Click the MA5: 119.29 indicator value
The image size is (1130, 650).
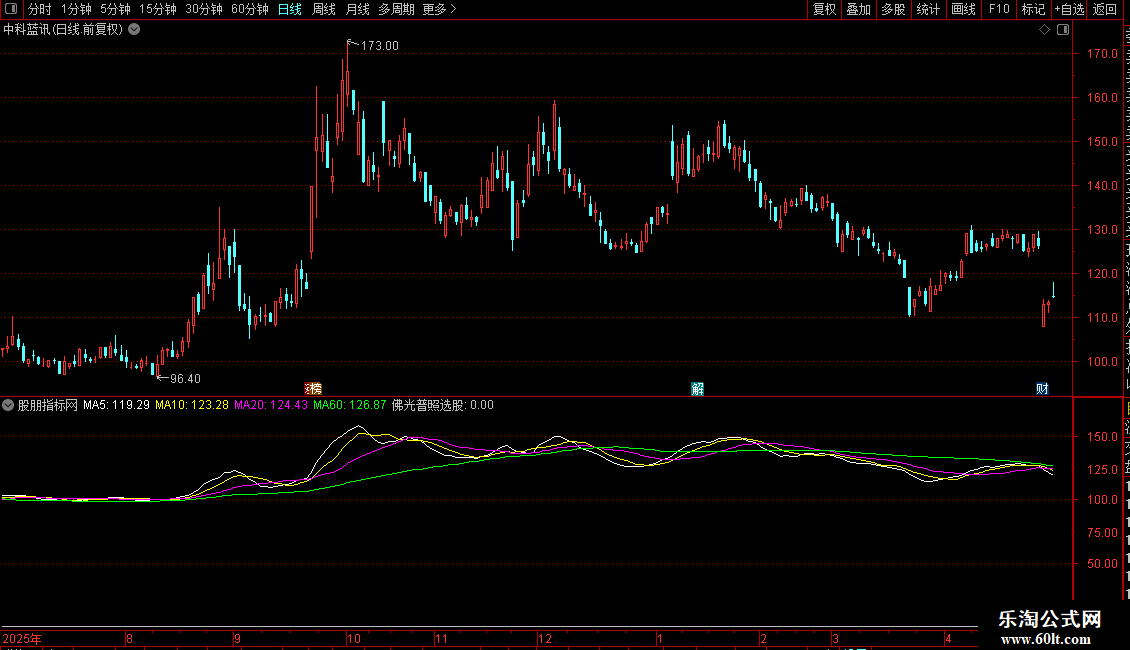116,405
